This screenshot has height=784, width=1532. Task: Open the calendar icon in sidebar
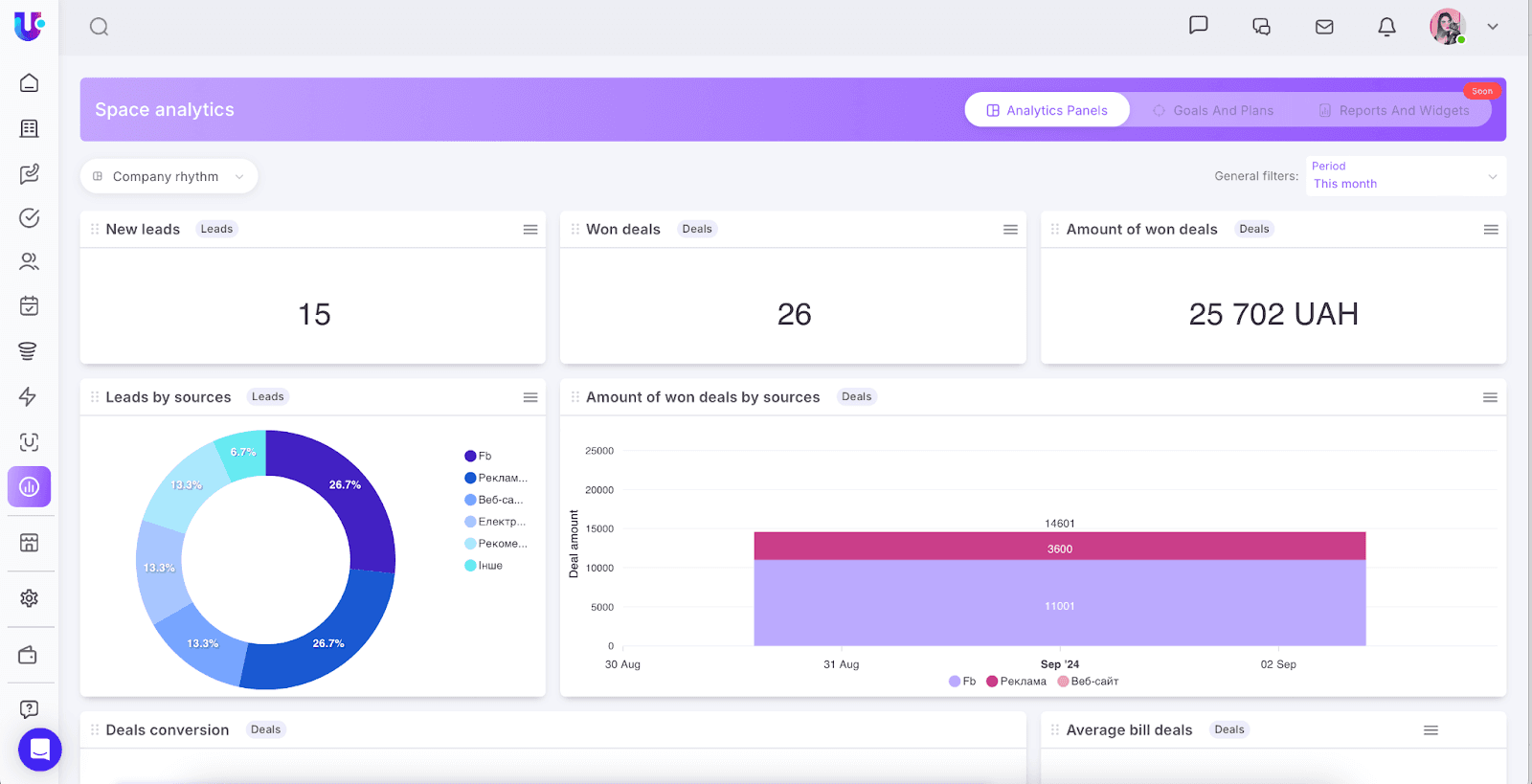click(x=30, y=306)
